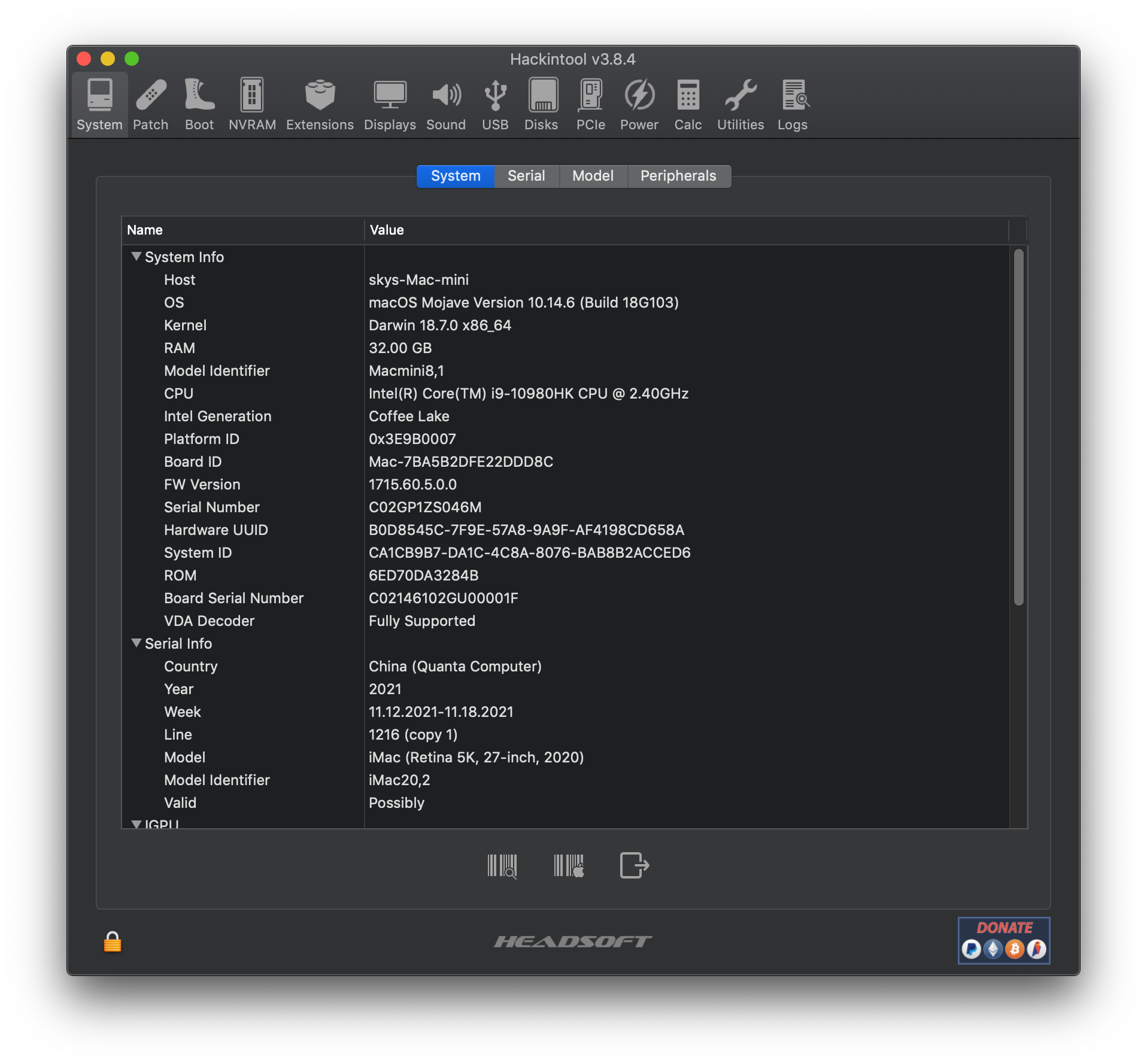Click the barcode with magnifier icon
Screen dimensions: 1147x1064
(502, 865)
